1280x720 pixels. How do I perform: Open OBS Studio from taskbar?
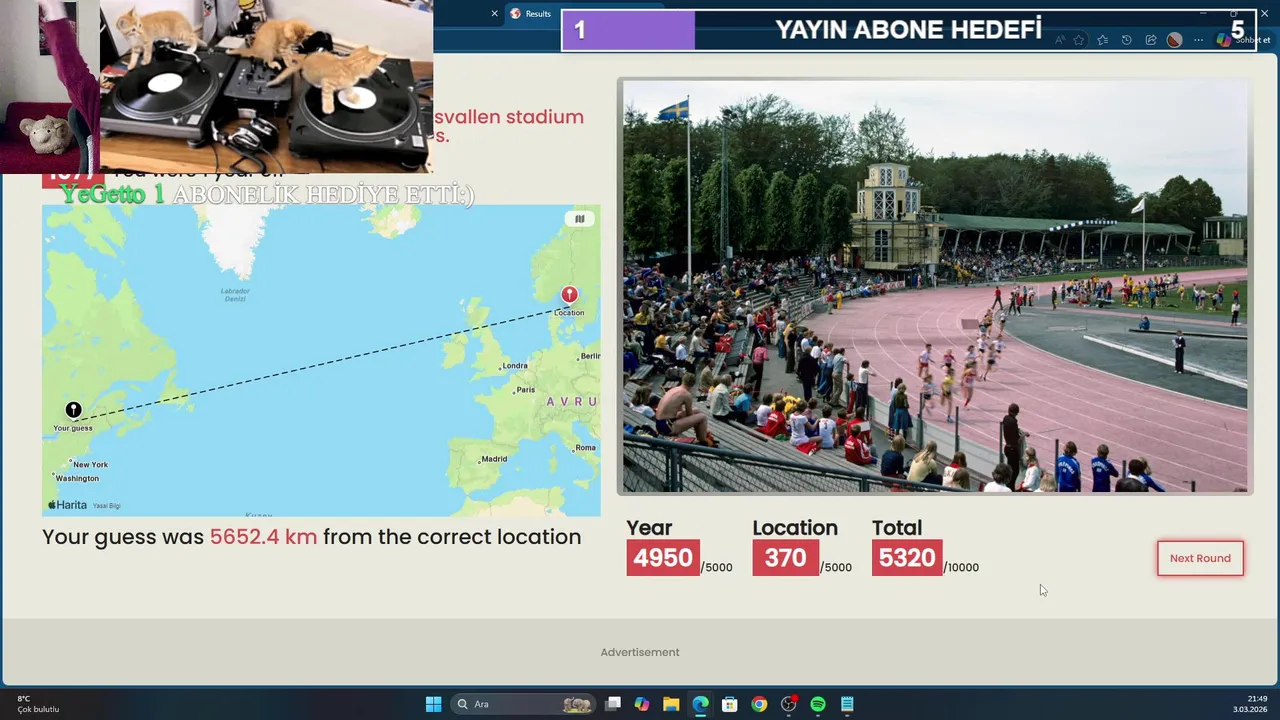pyautogui.click(x=789, y=704)
